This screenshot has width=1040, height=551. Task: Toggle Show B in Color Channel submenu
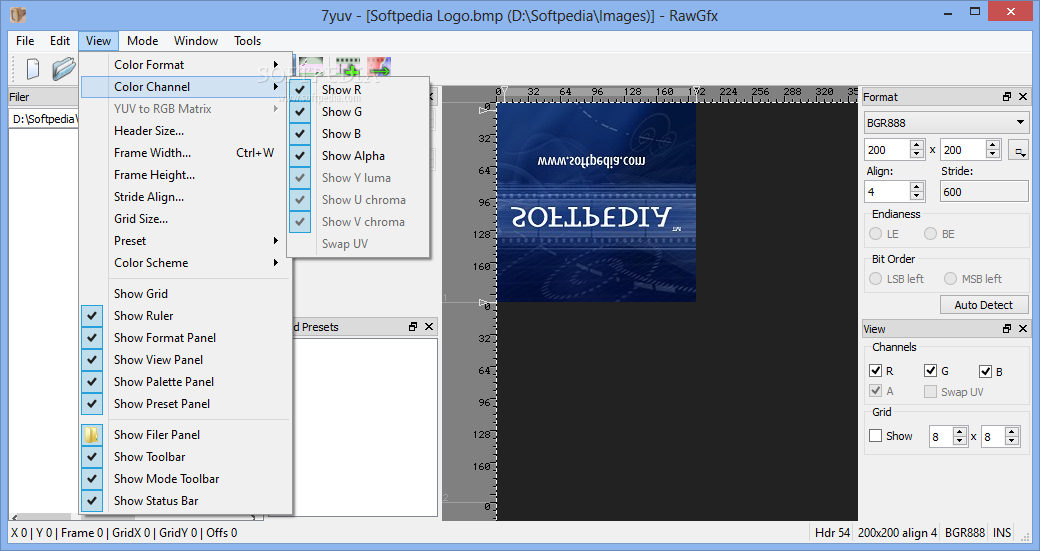(x=358, y=133)
